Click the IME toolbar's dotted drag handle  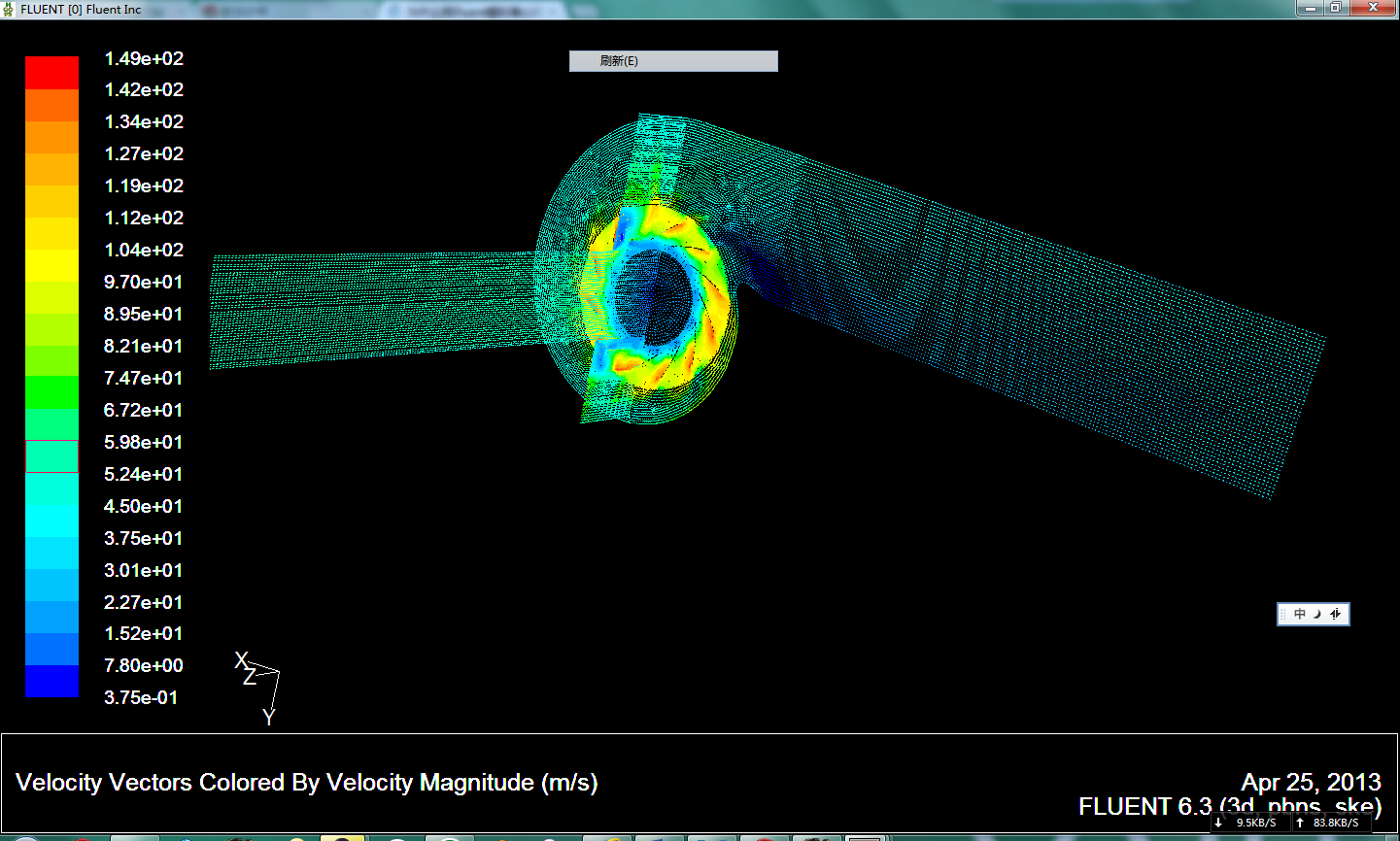(1283, 614)
